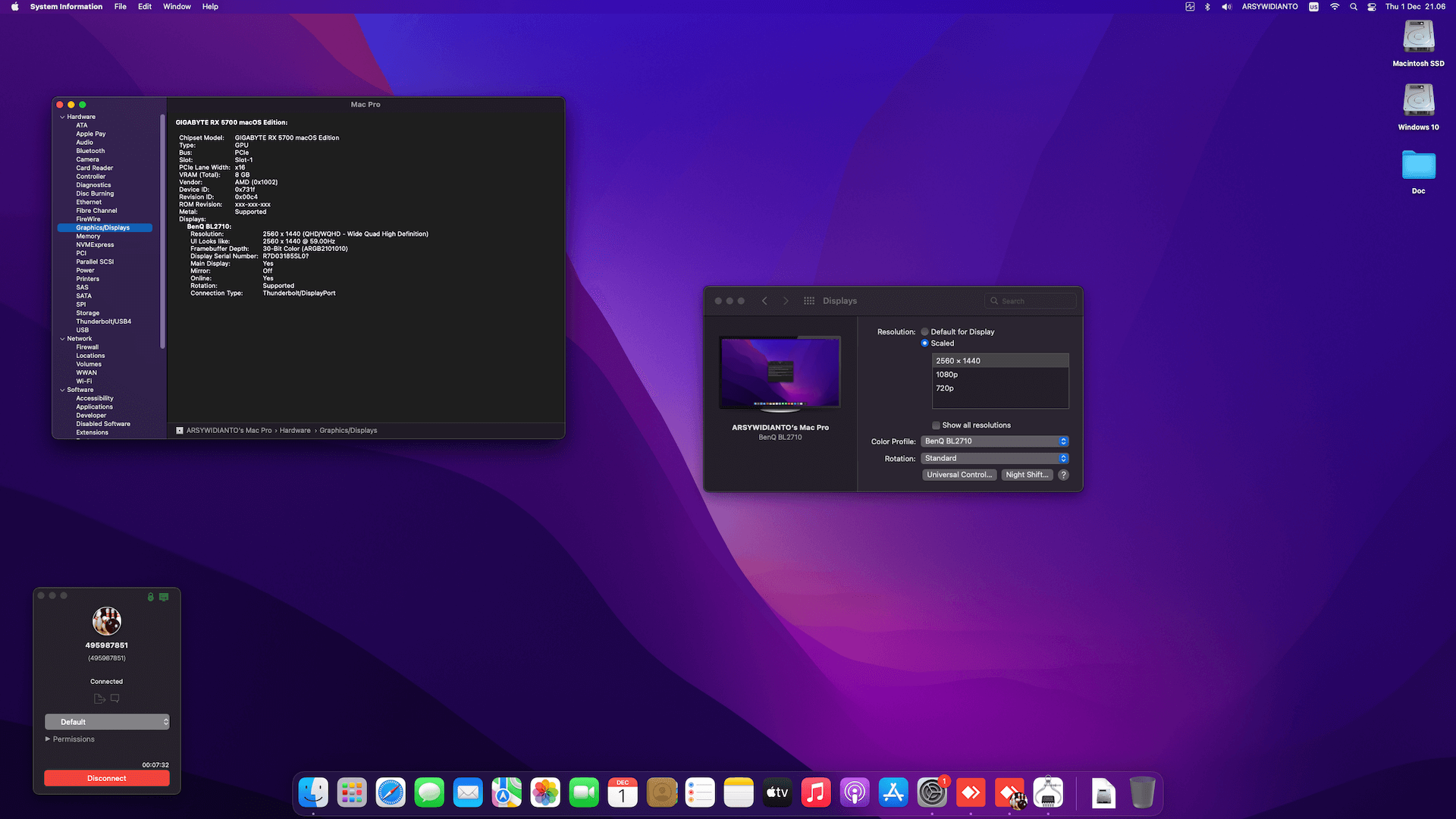The image size is (1456, 819).
Task: Click the Search field in Displays window
Action: [x=1030, y=302]
